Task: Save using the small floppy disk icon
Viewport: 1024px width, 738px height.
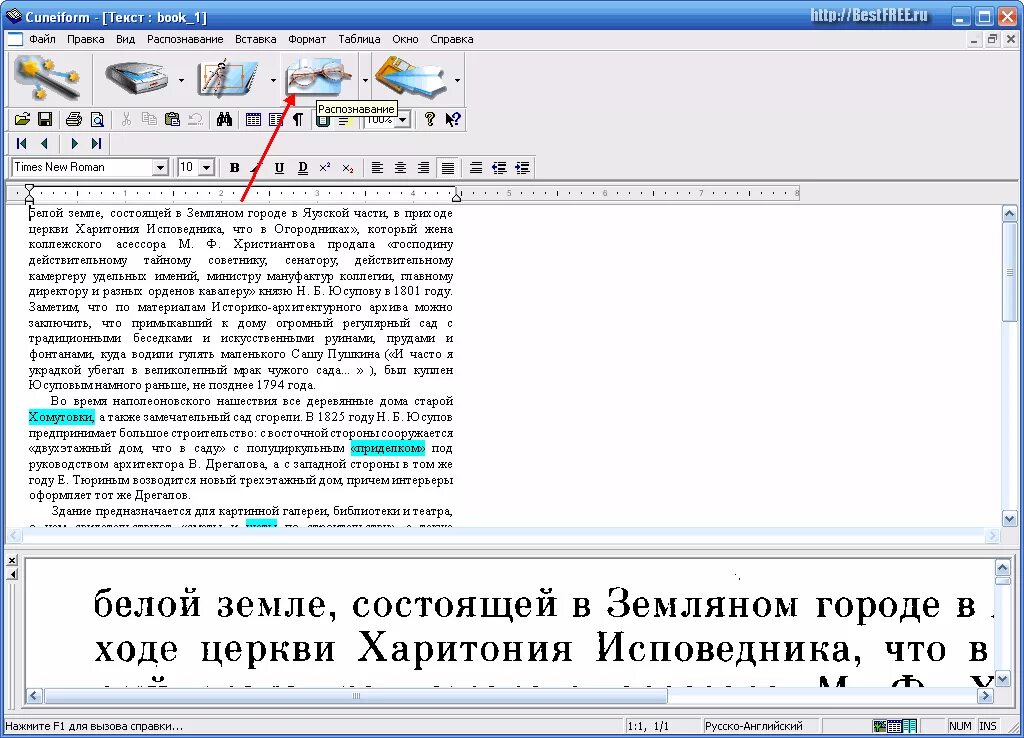Action: (45, 120)
